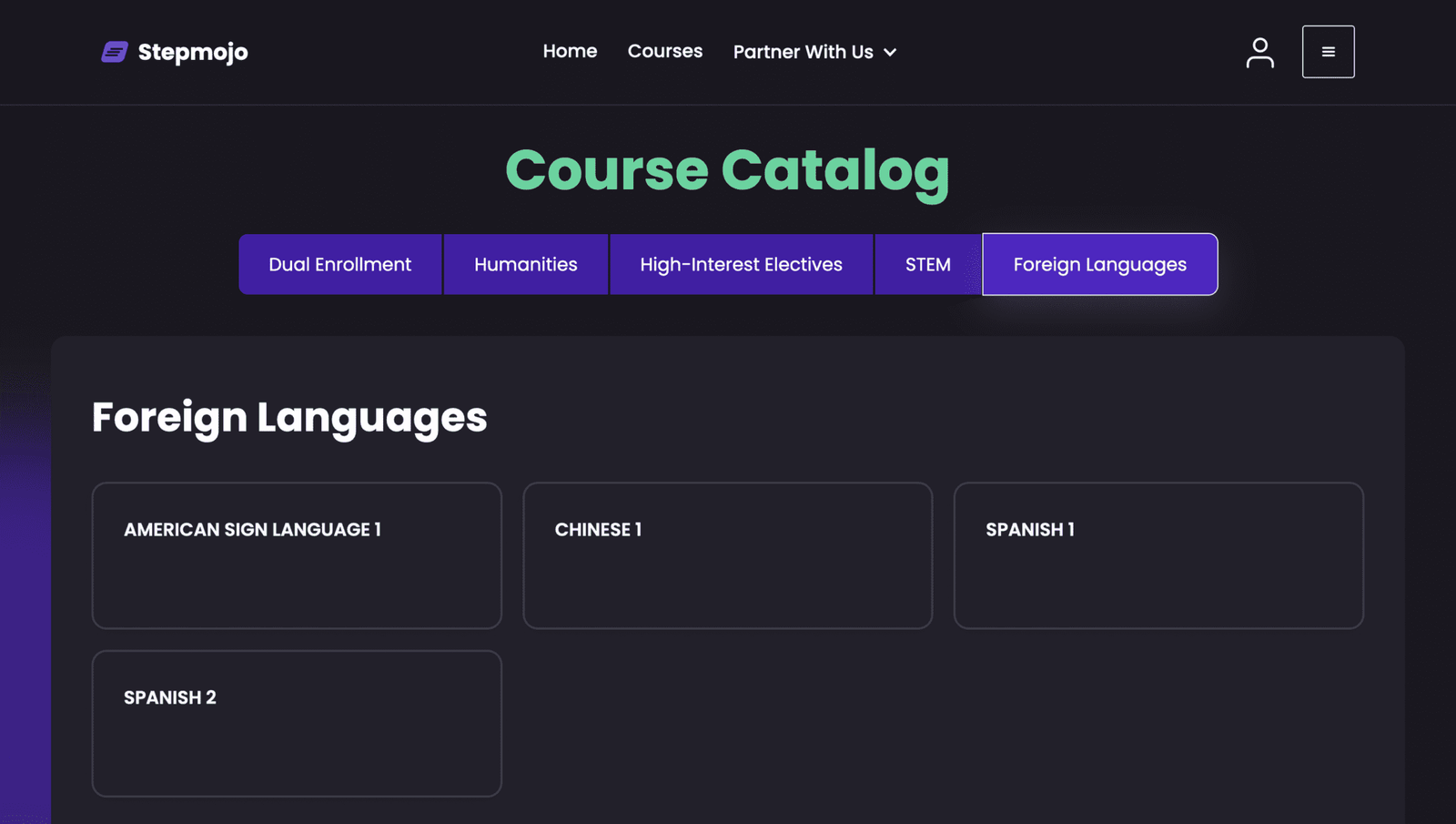1456x824 pixels.
Task: Show the High-Interest Electives tab
Action: (x=741, y=264)
